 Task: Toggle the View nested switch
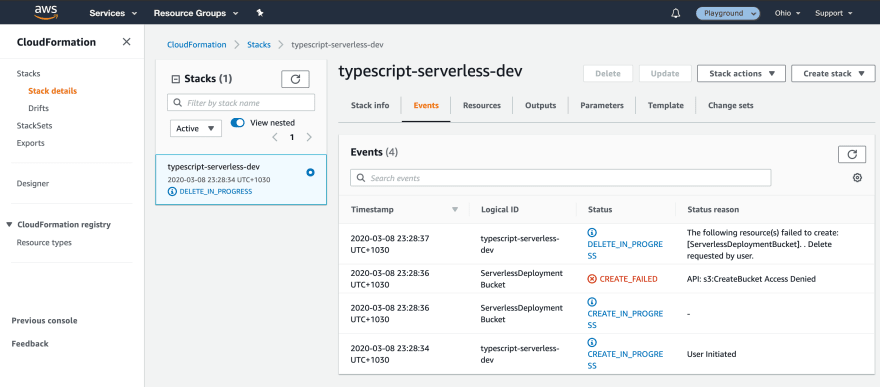tap(237, 123)
